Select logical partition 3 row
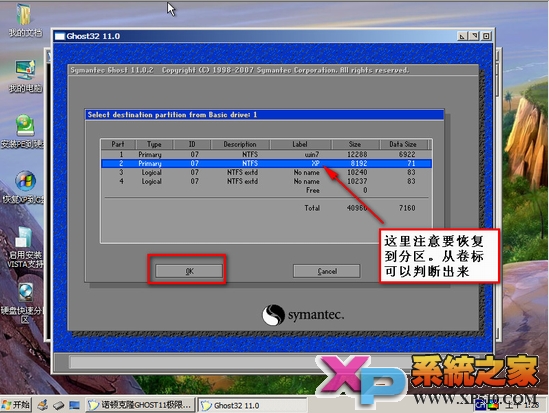549x413 pixels. click(266, 172)
